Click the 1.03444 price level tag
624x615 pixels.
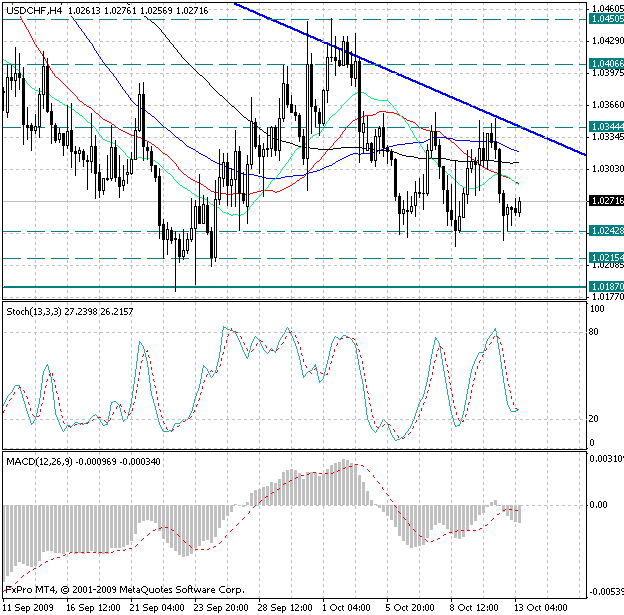coord(606,127)
